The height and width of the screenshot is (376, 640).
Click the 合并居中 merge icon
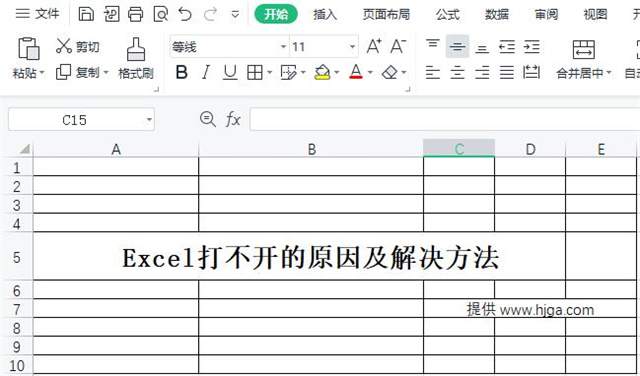click(x=584, y=49)
